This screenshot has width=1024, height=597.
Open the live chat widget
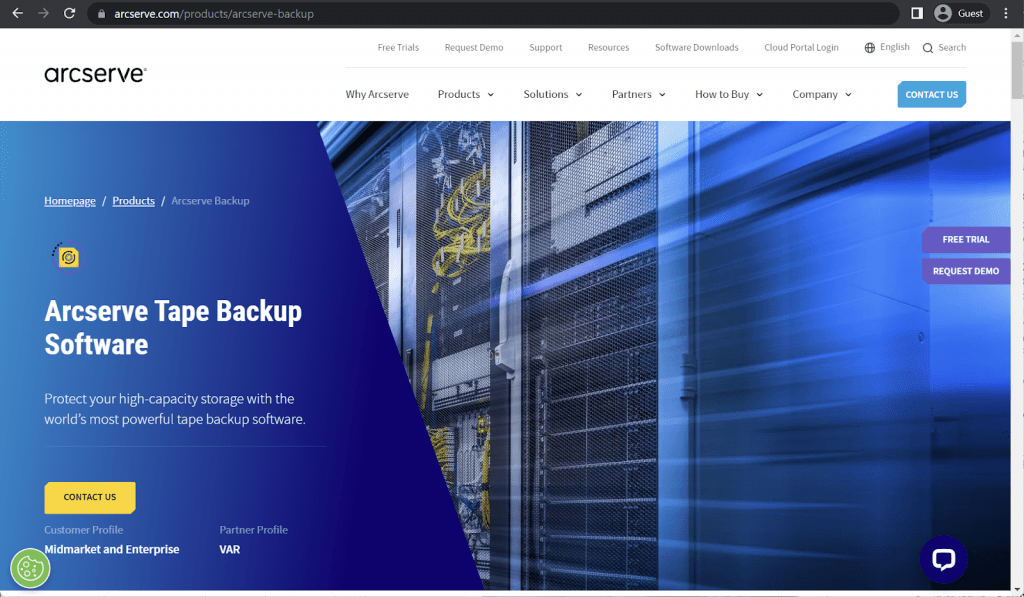tap(944, 559)
